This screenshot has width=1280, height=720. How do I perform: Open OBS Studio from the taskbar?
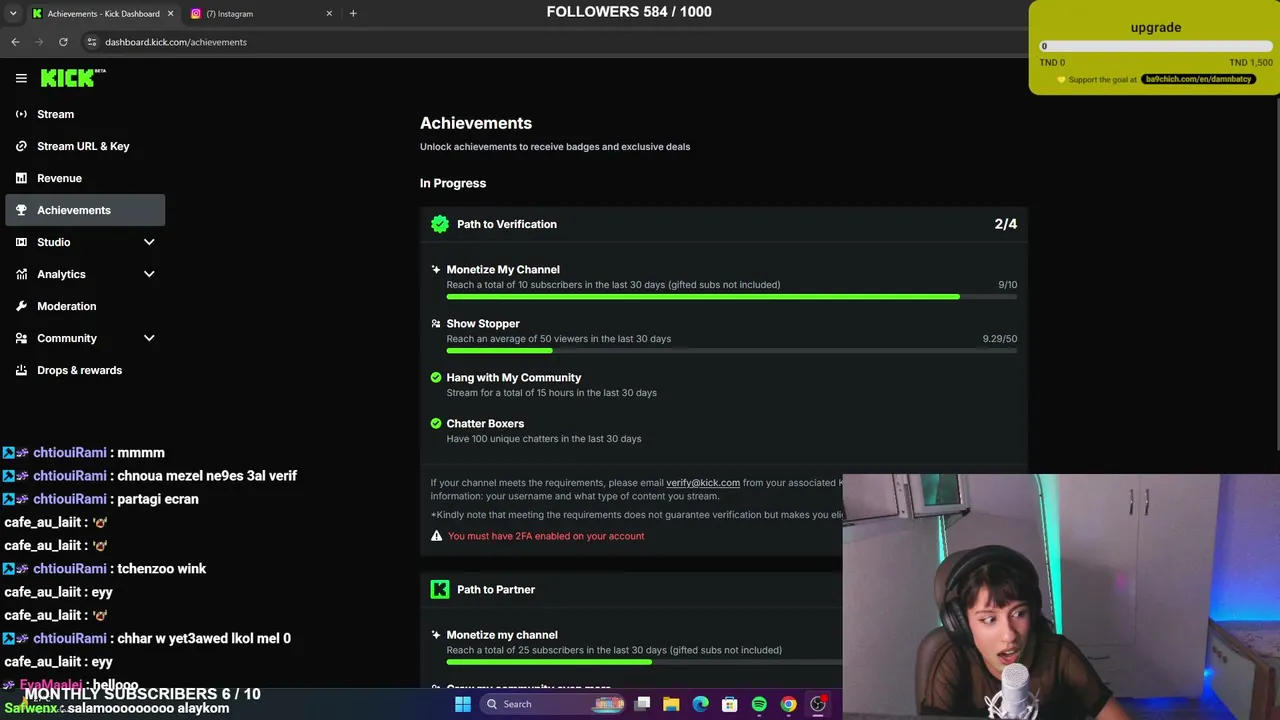click(x=818, y=704)
